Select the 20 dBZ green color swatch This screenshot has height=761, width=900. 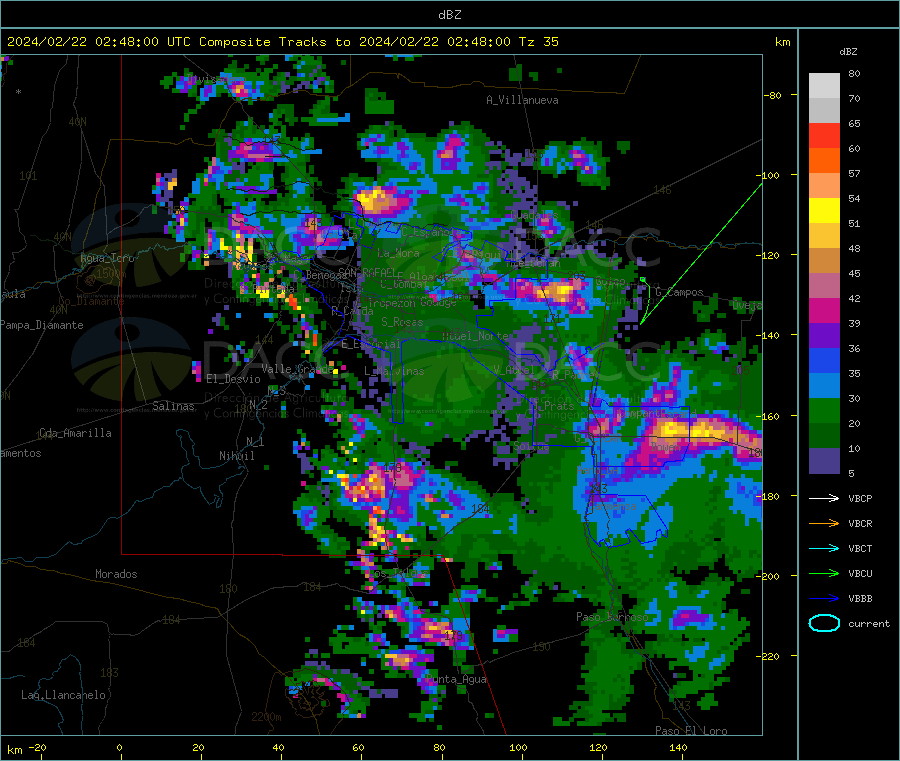click(824, 436)
